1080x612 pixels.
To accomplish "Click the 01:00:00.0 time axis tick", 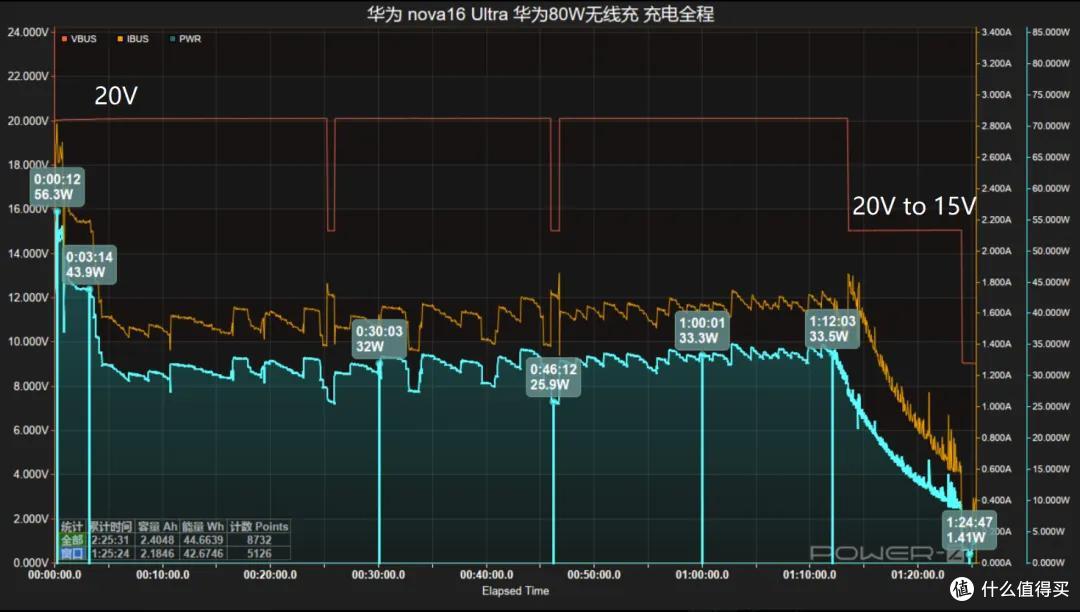I will coord(702,575).
